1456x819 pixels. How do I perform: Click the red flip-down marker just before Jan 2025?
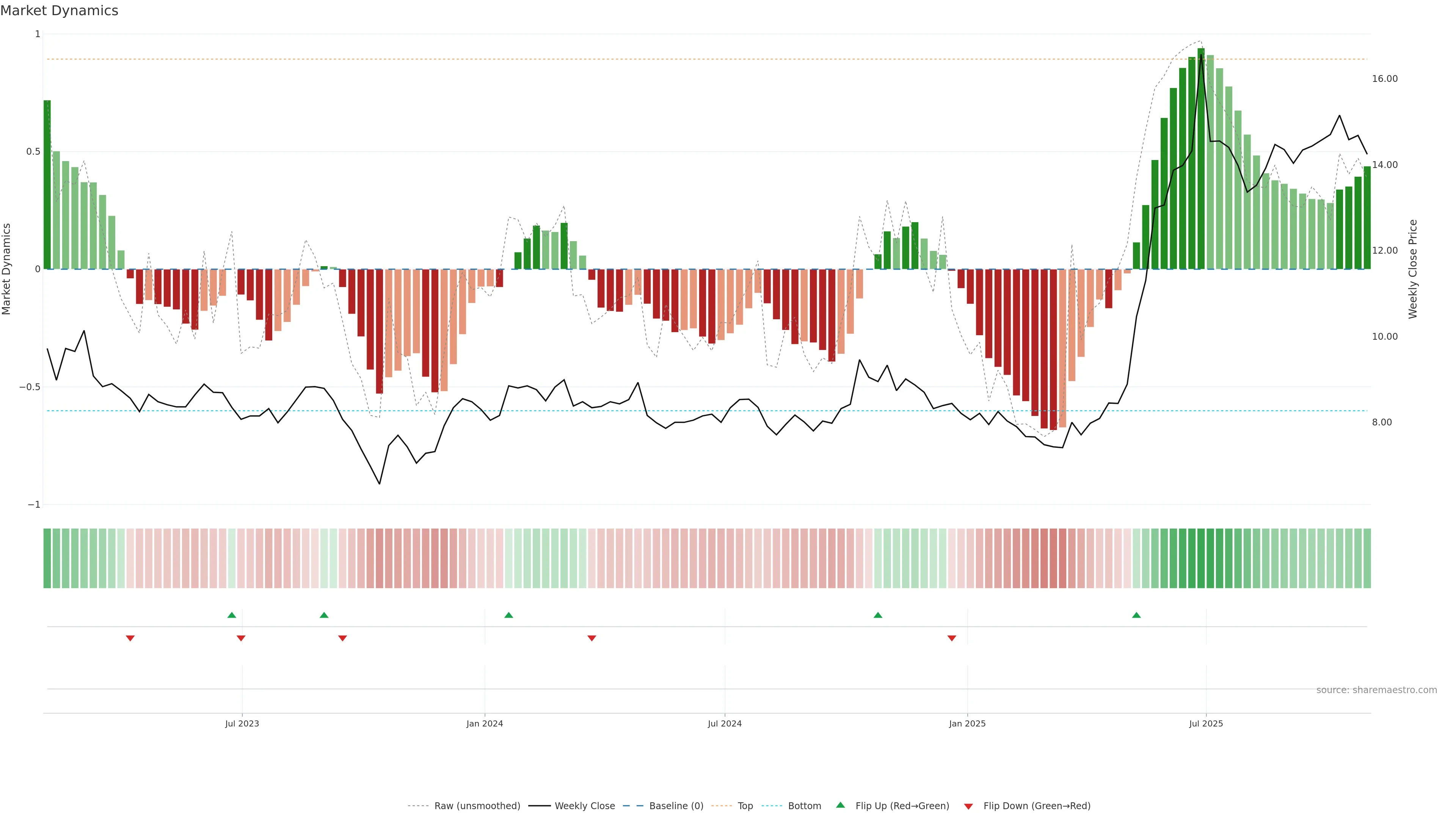point(952,638)
